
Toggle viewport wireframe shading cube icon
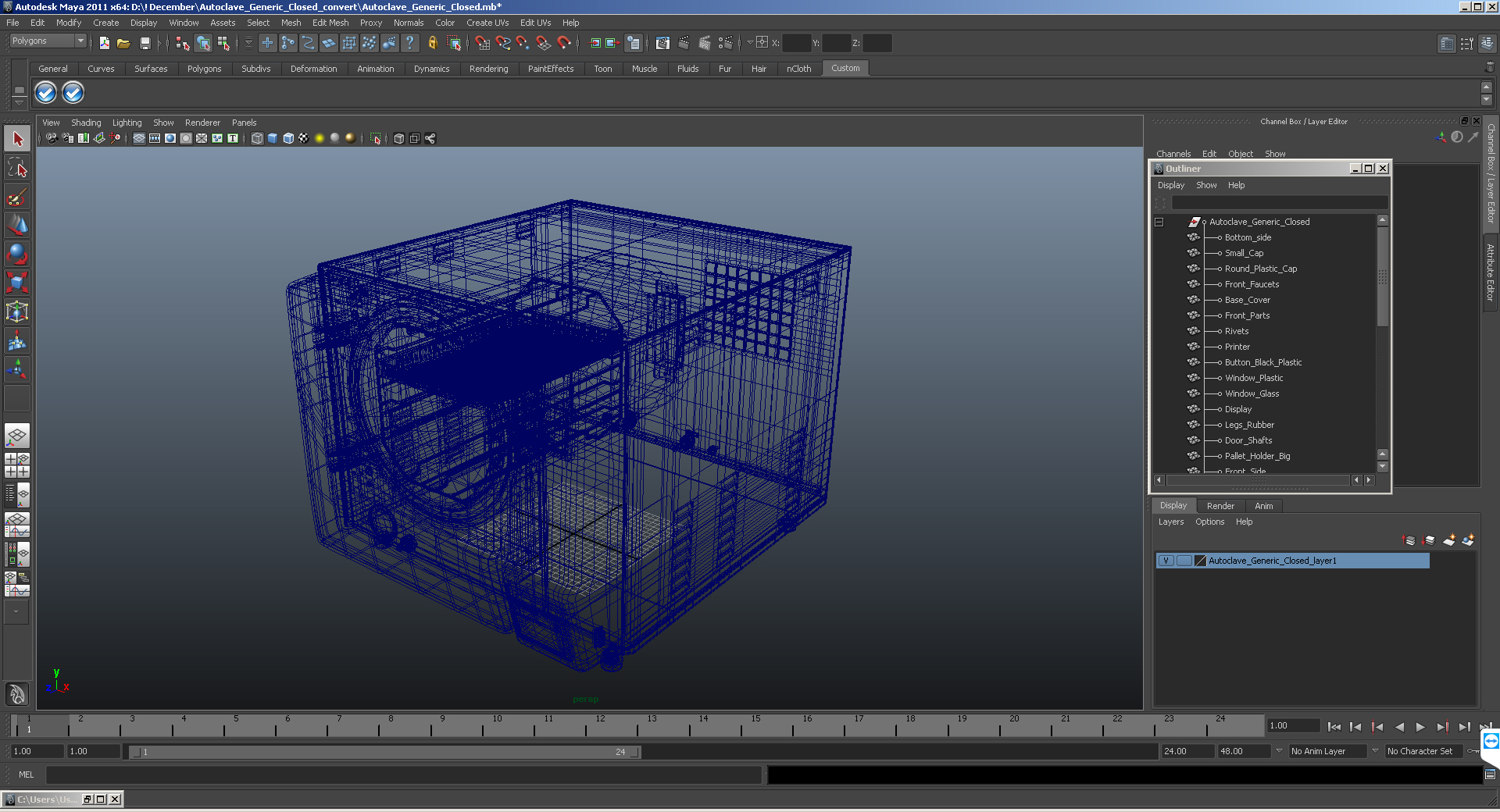pyautogui.click(x=257, y=138)
